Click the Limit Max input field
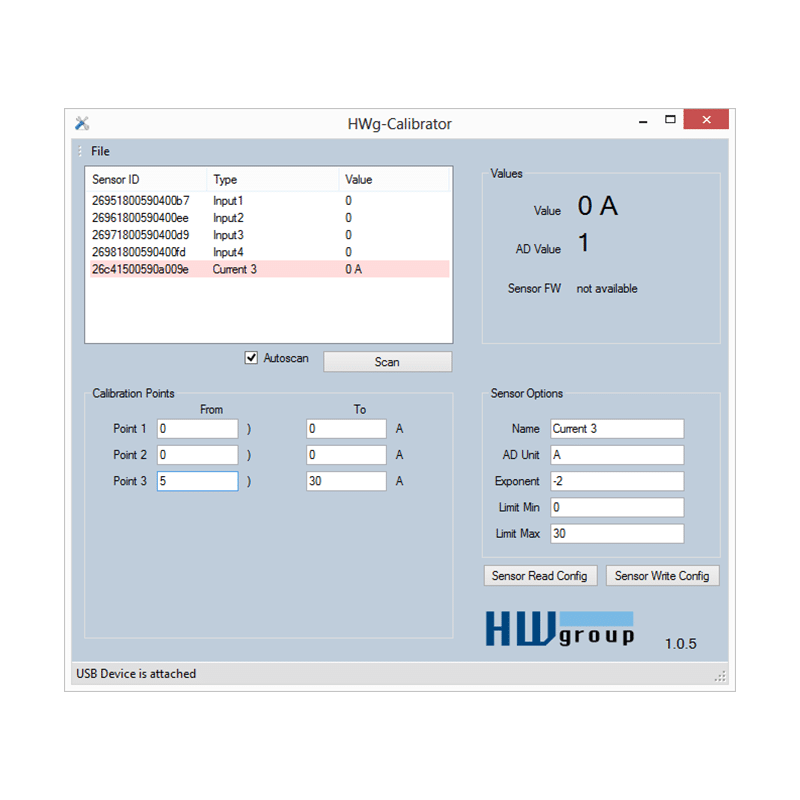This screenshot has height=800, width=800. 617,534
